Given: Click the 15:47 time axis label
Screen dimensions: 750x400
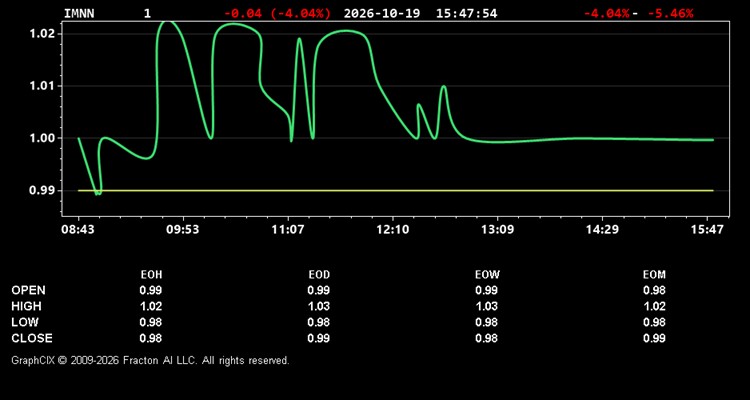Looking at the screenshot, I should tap(707, 229).
